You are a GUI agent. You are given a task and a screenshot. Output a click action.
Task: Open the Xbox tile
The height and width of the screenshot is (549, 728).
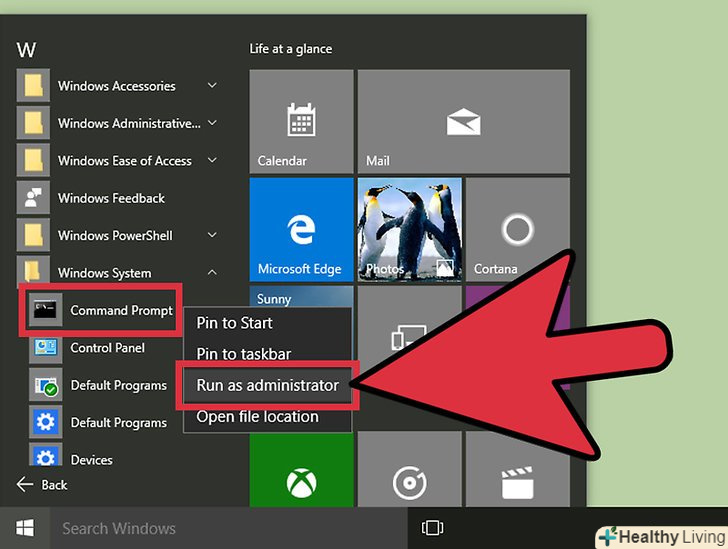pyautogui.click(x=301, y=469)
